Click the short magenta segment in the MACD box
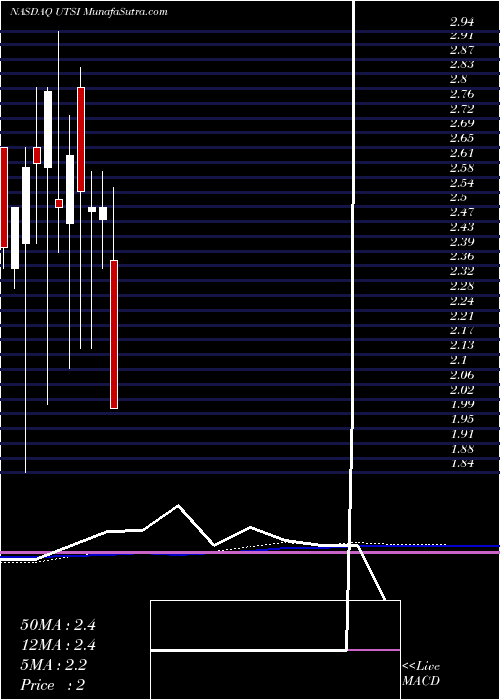The height and width of the screenshot is (700, 500). 373,650
